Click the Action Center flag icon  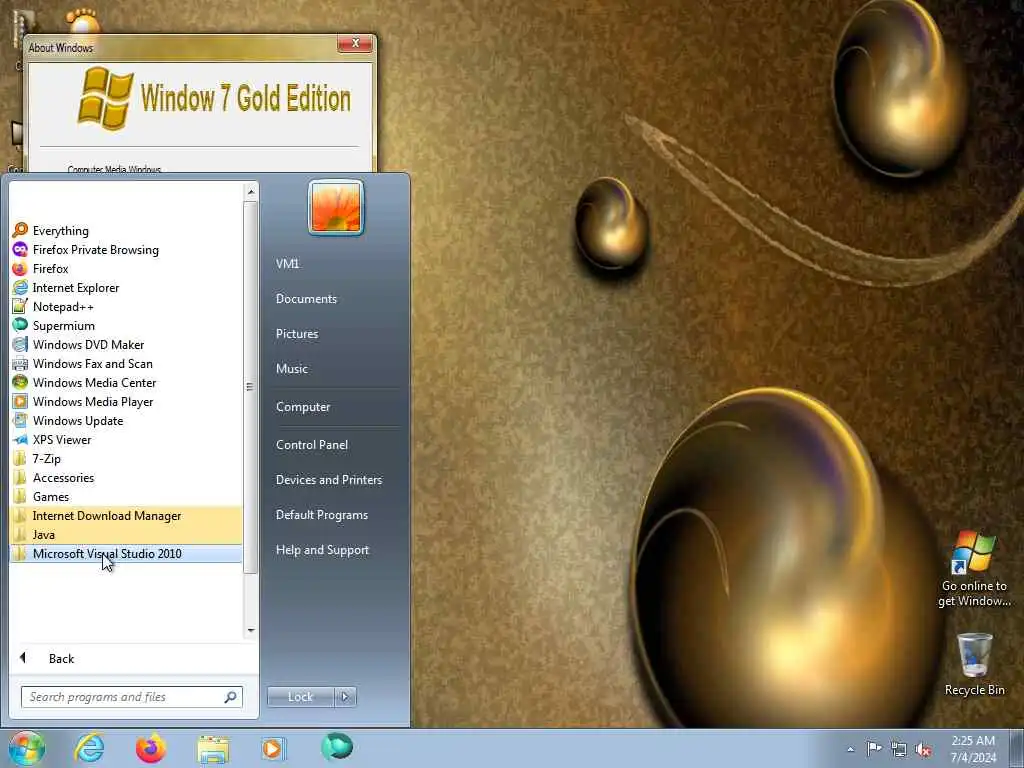[874, 748]
